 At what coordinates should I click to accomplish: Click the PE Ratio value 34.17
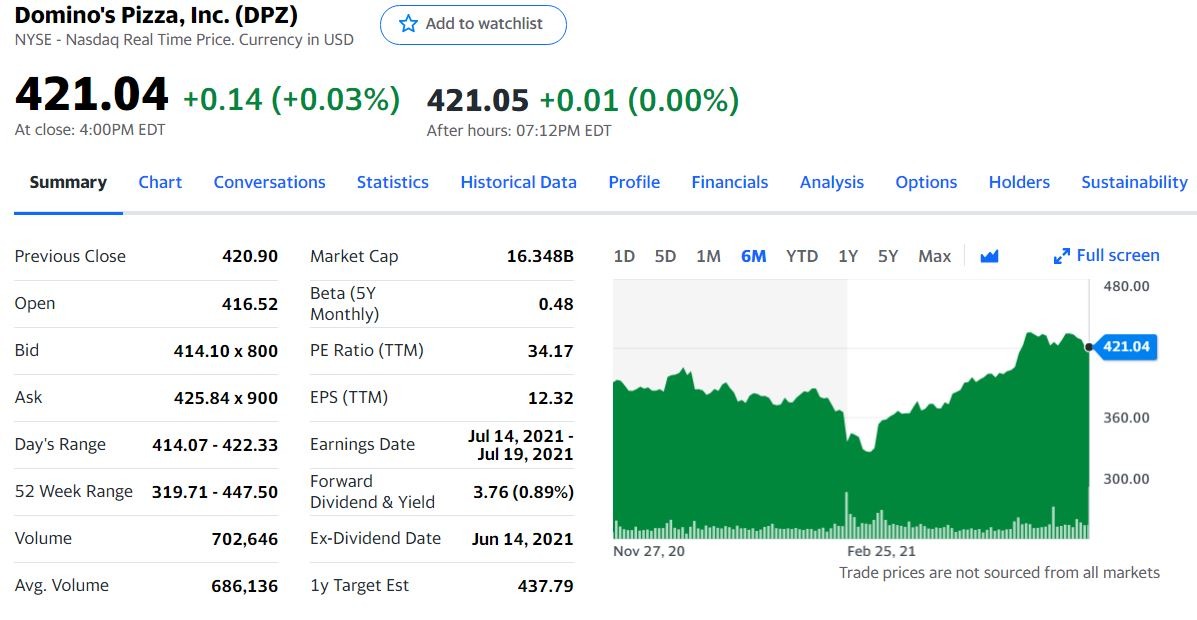pyautogui.click(x=550, y=351)
